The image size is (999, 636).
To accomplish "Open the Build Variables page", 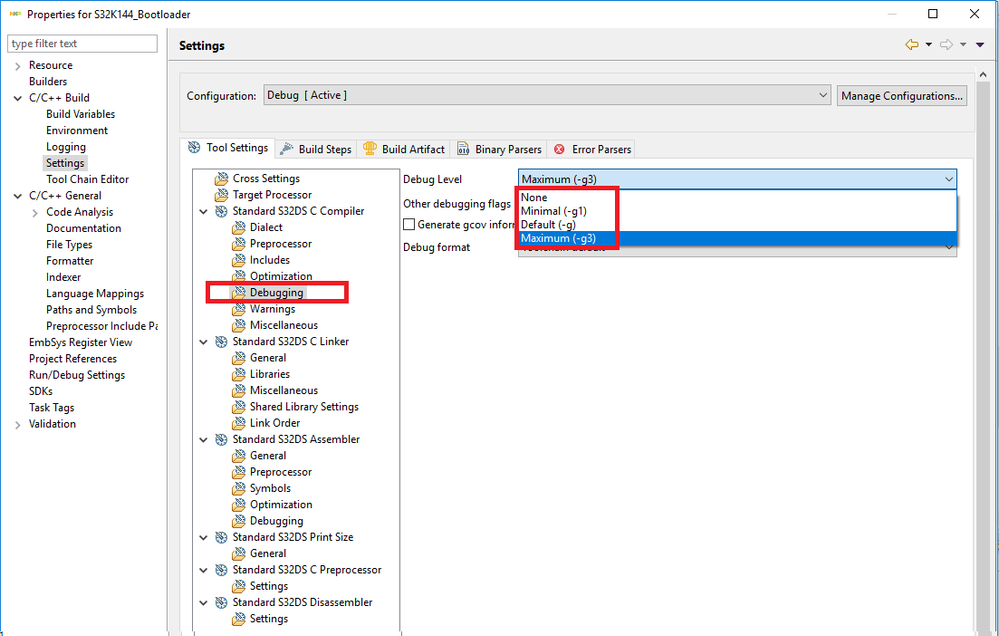I will (80, 114).
